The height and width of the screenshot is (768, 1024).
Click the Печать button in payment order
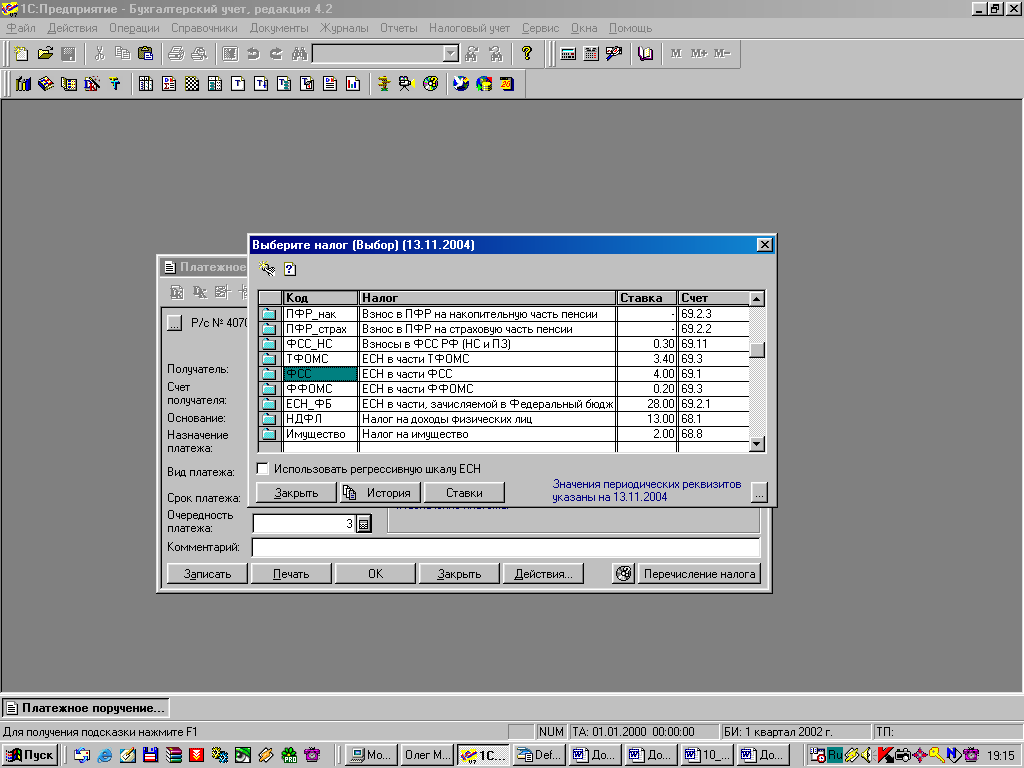(x=291, y=573)
